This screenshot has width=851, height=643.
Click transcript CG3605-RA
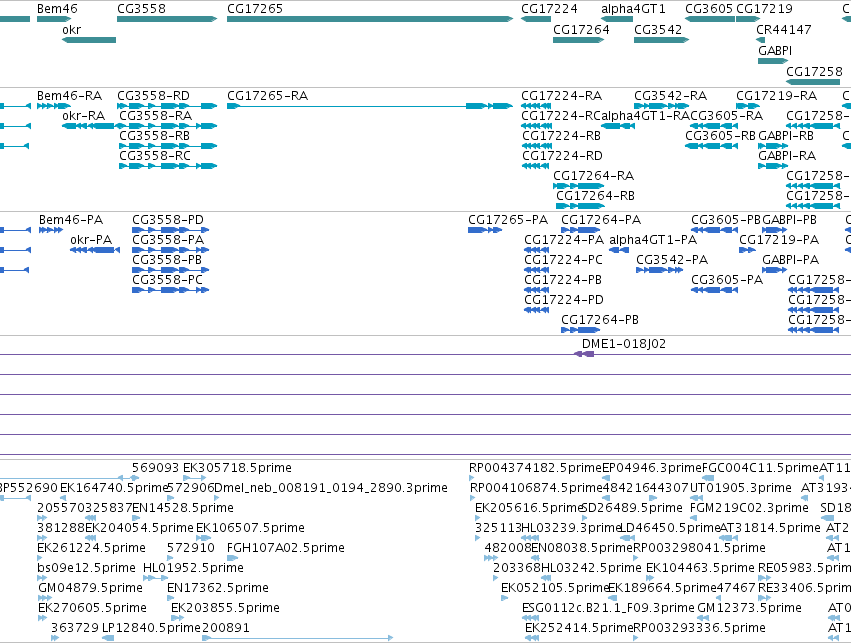click(x=727, y=116)
